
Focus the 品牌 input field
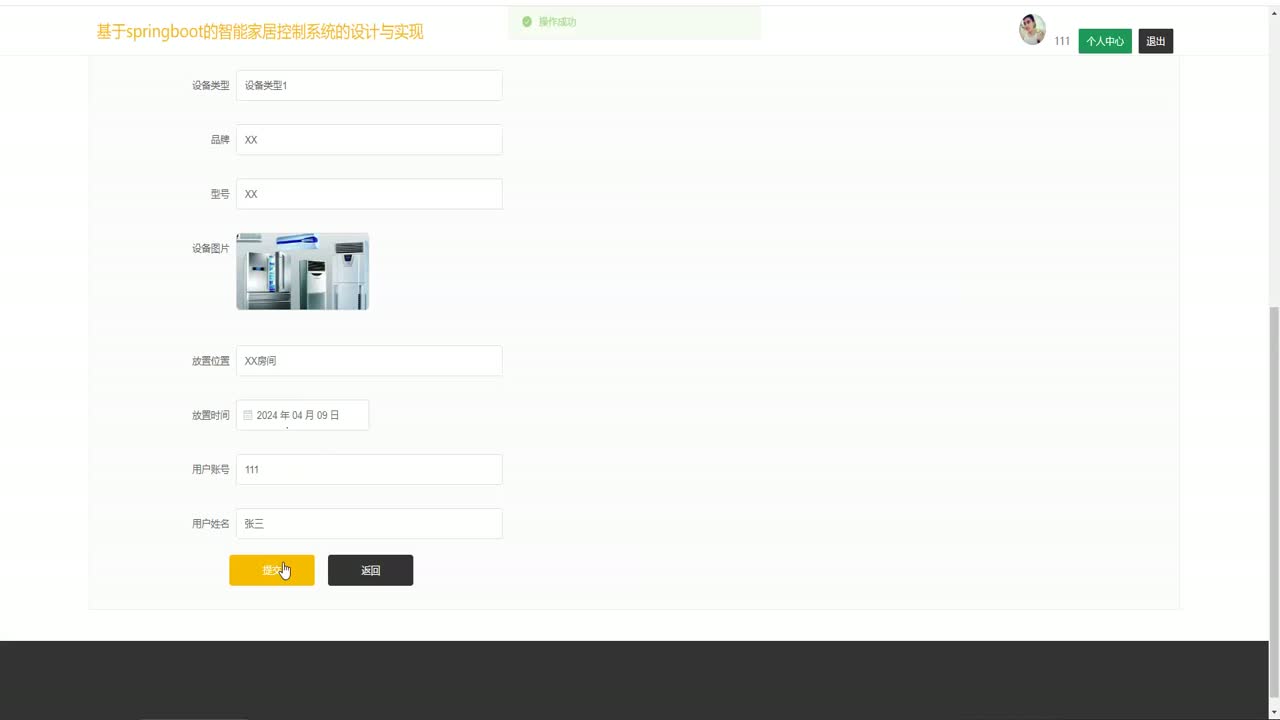point(369,140)
